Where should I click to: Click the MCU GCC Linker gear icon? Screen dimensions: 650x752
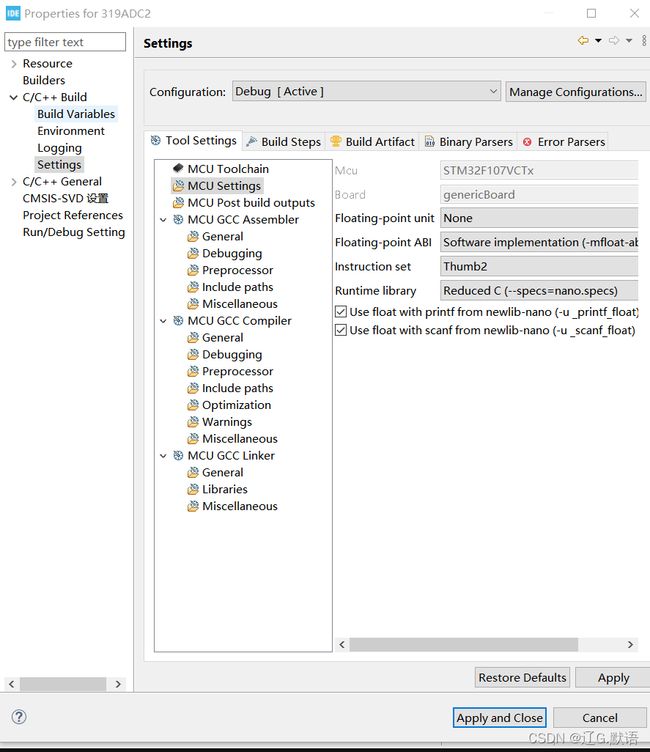click(x=178, y=455)
